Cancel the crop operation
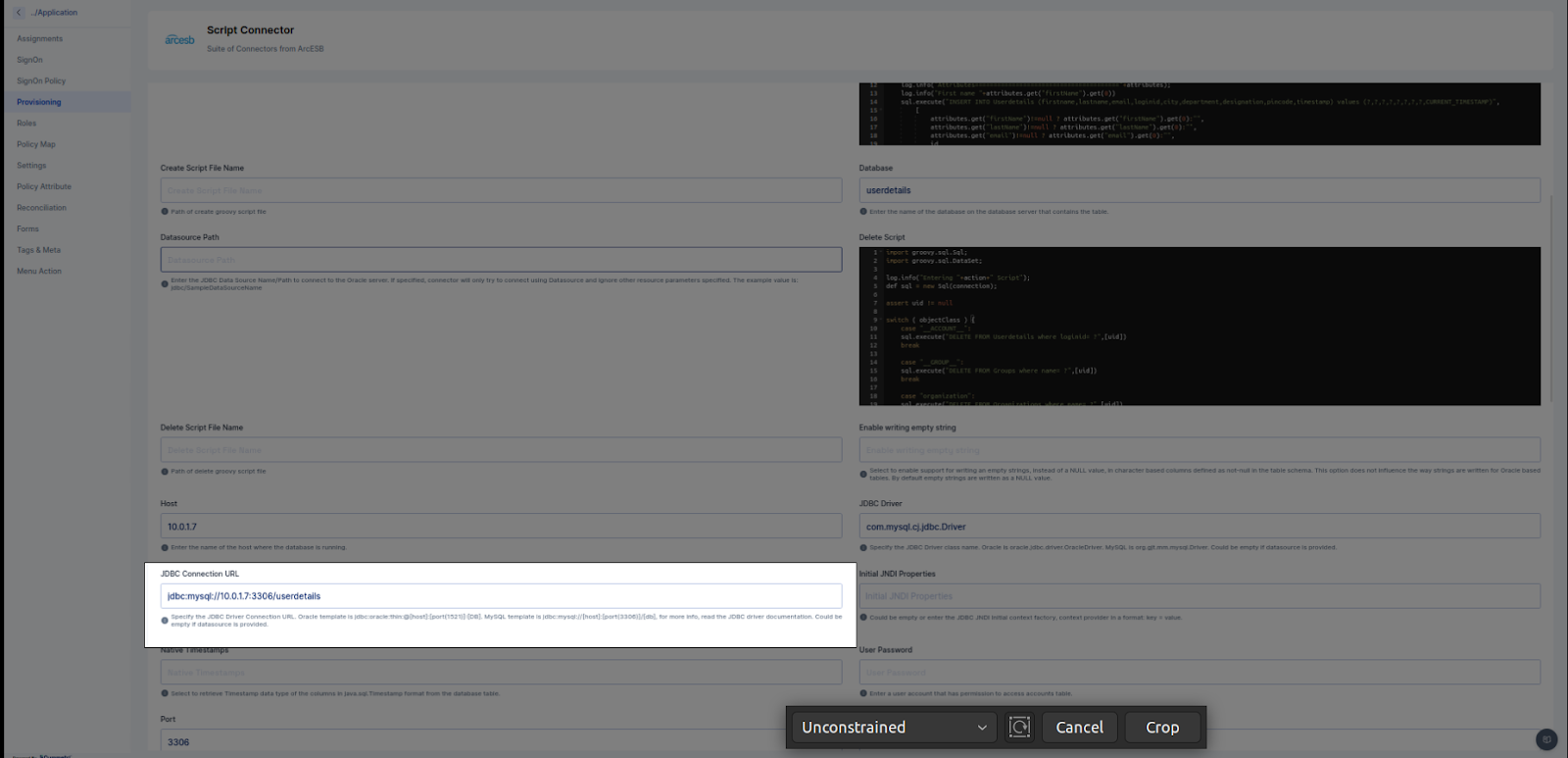This screenshot has width=1568, height=758. click(x=1079, y=728)
